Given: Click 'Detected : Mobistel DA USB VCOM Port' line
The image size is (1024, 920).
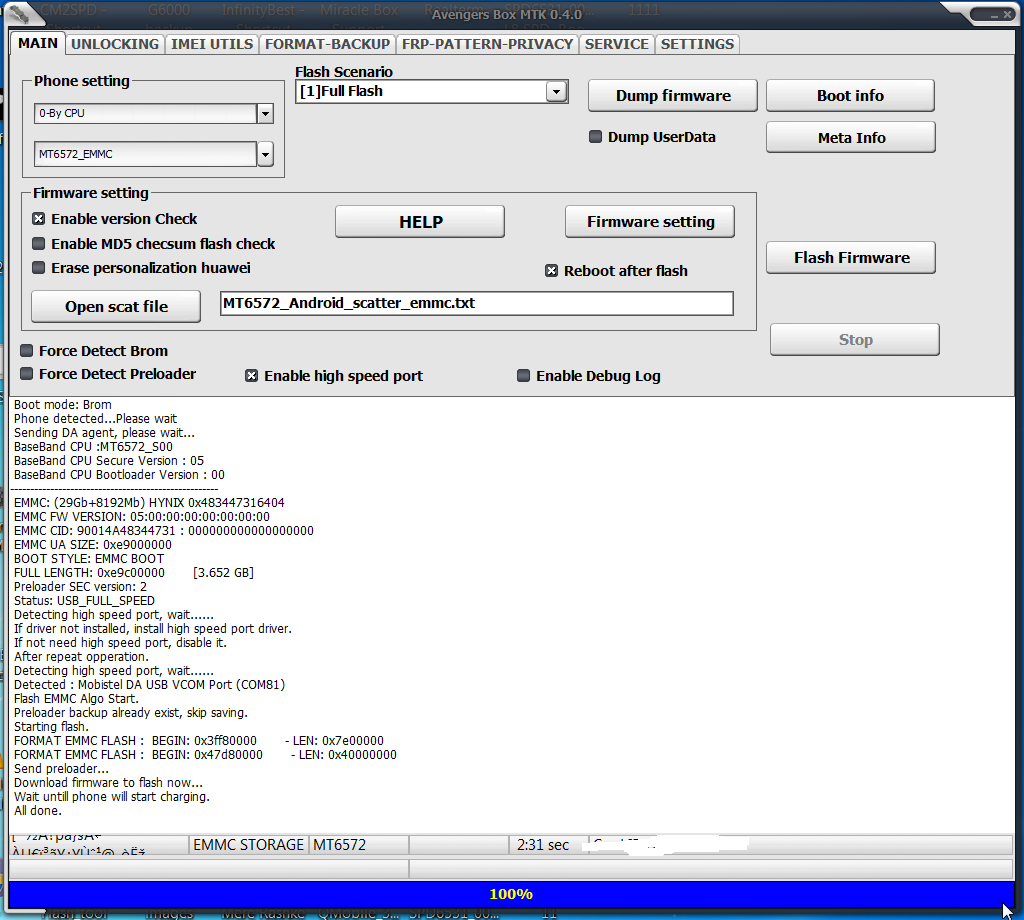Looking at the screenshot, I should click(x=150, y=684).
